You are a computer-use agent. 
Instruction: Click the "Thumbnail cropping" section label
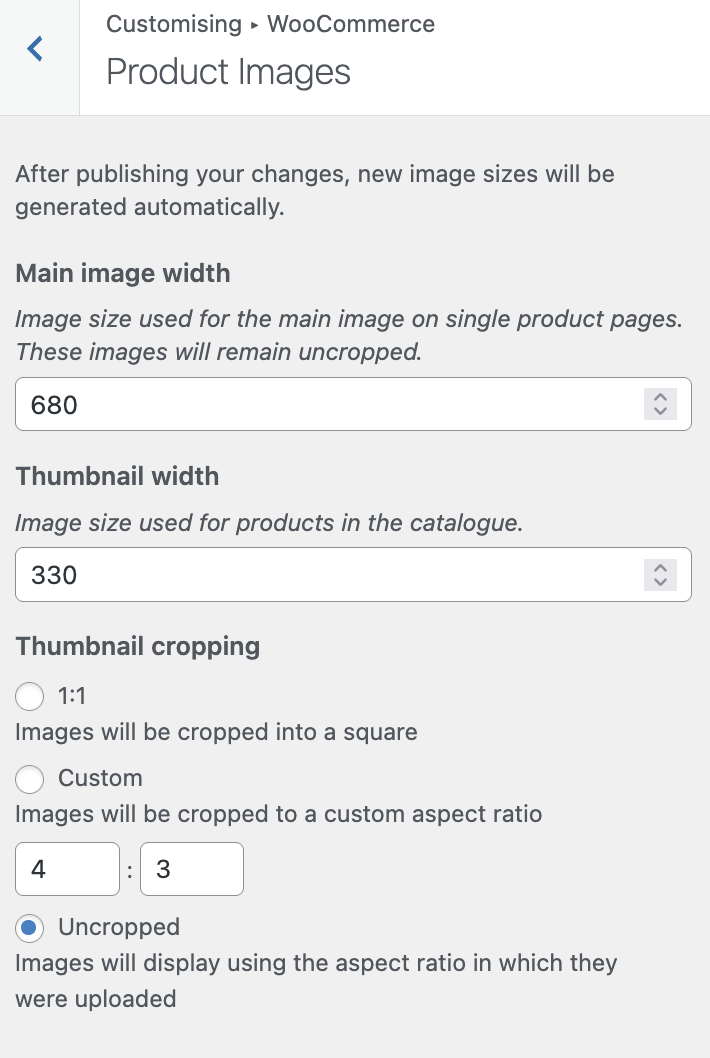pos(138,646)
